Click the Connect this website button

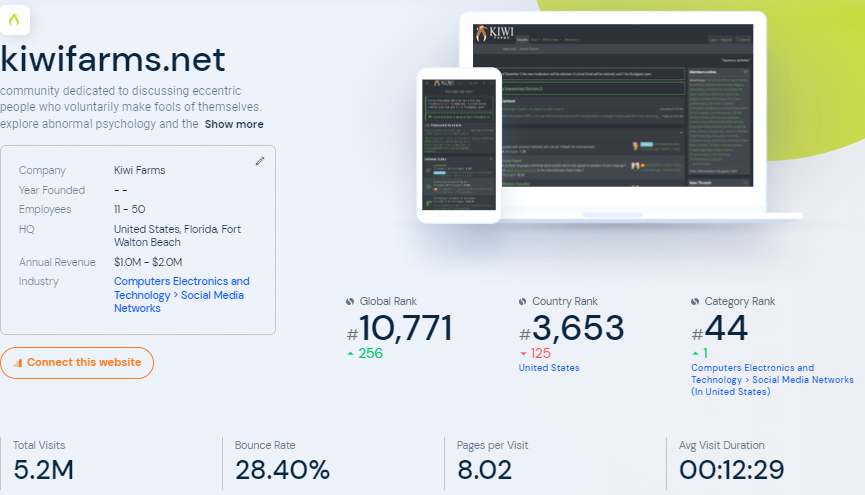[x=77, y=363]
